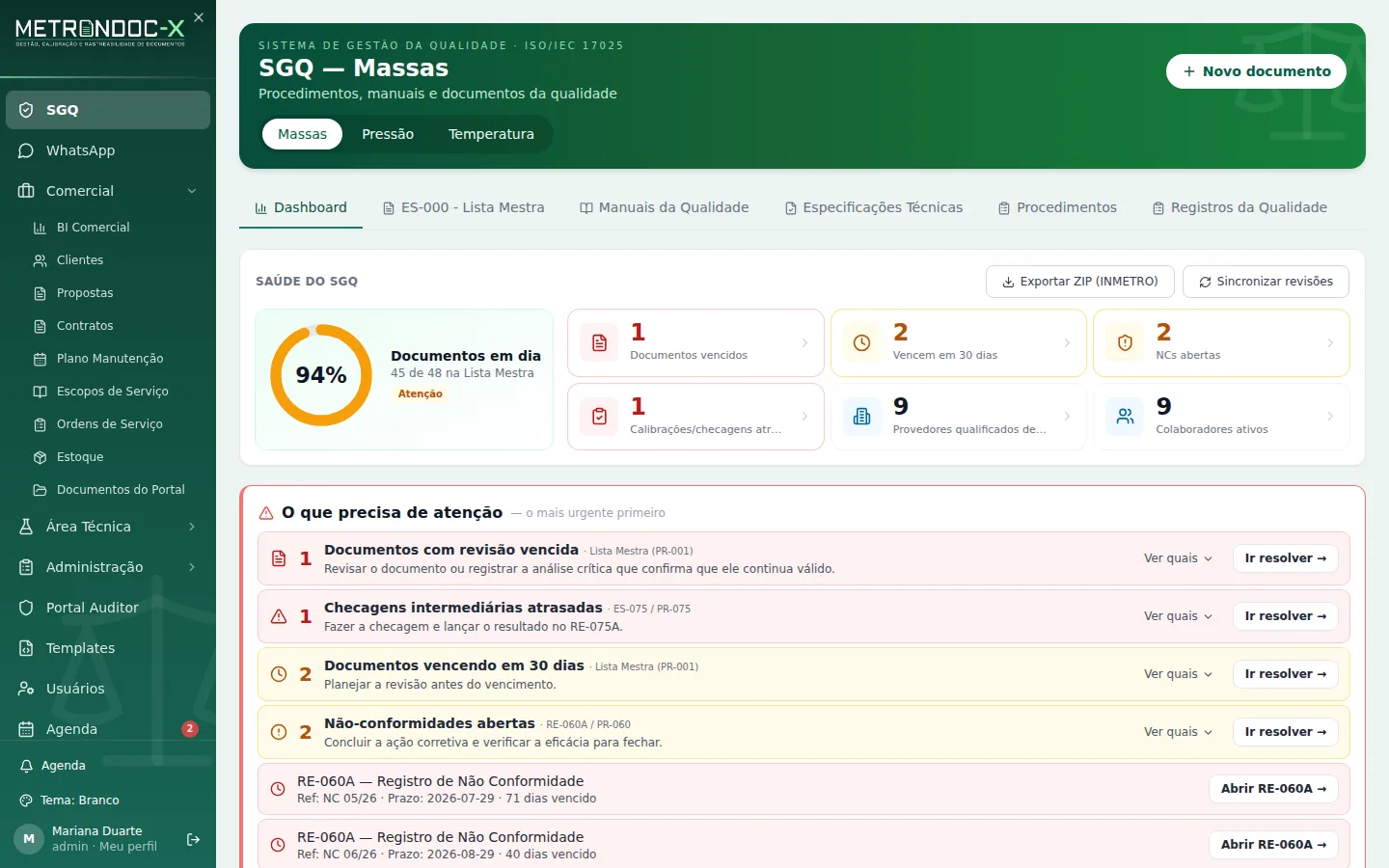The width and height of the screenshot is (1389, 868).
Task: Click the Agenda calendar icon with badge
Action: pyautogui.click(x=26, y=729)
